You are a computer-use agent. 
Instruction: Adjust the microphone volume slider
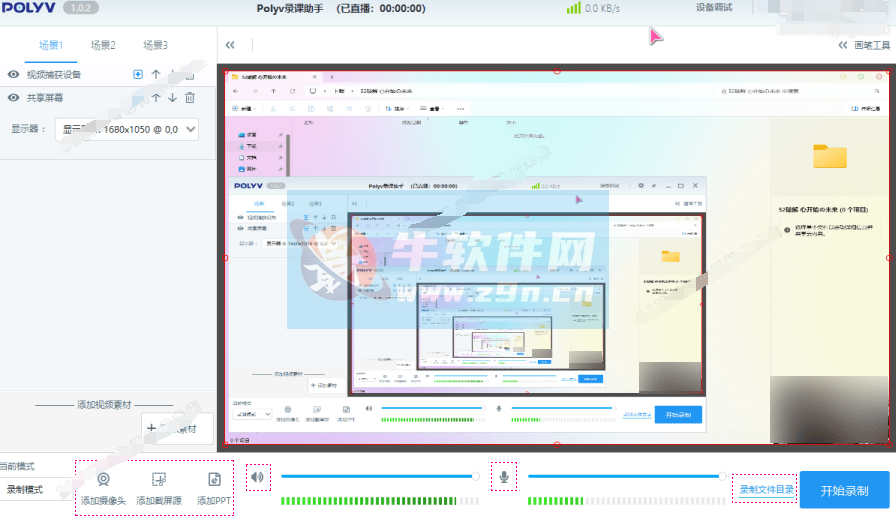(x=627, y=476)
